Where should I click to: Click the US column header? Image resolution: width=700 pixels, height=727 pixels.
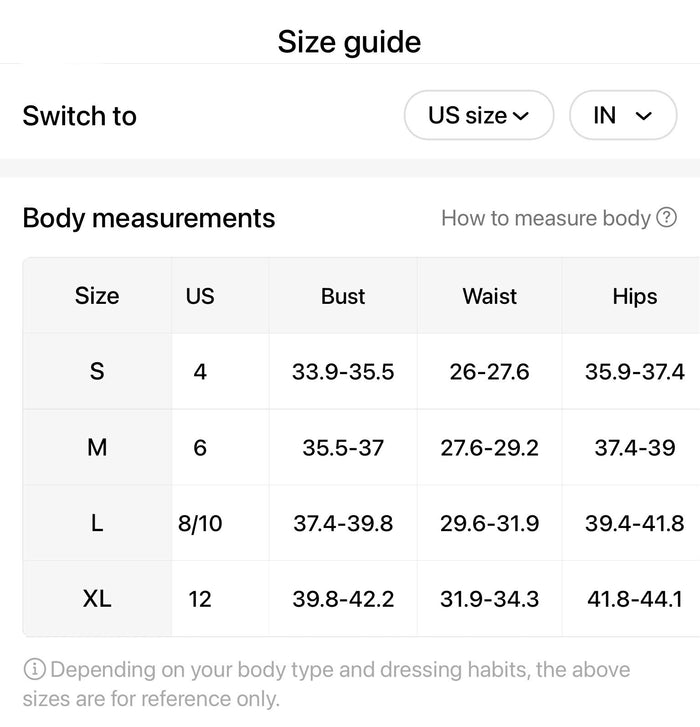click(x=200, y=296)
